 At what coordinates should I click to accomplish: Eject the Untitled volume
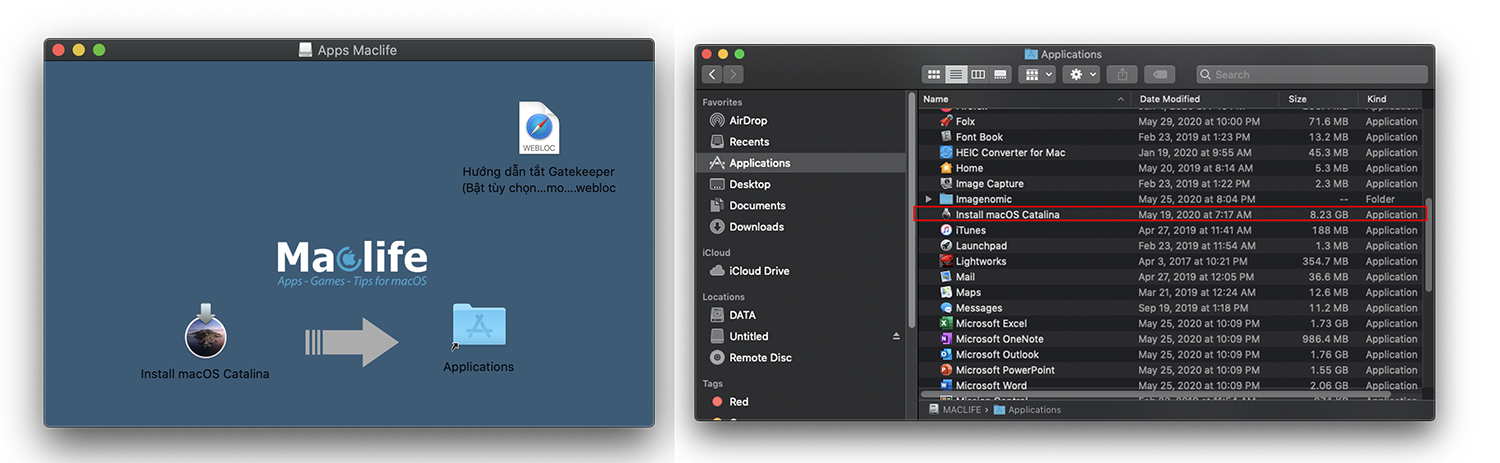click(896, 337)
